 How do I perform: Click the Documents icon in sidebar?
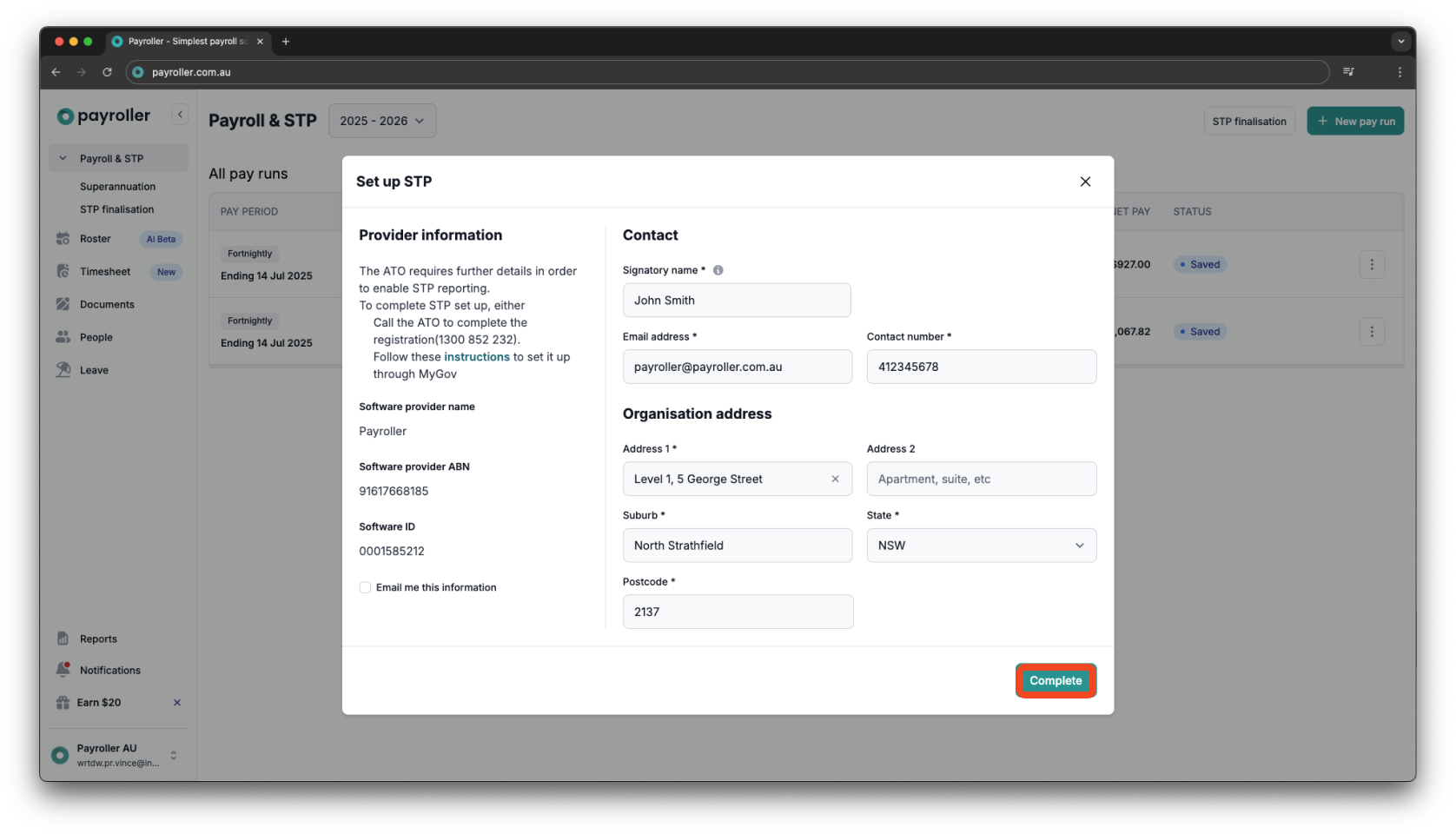click(63, 304)
